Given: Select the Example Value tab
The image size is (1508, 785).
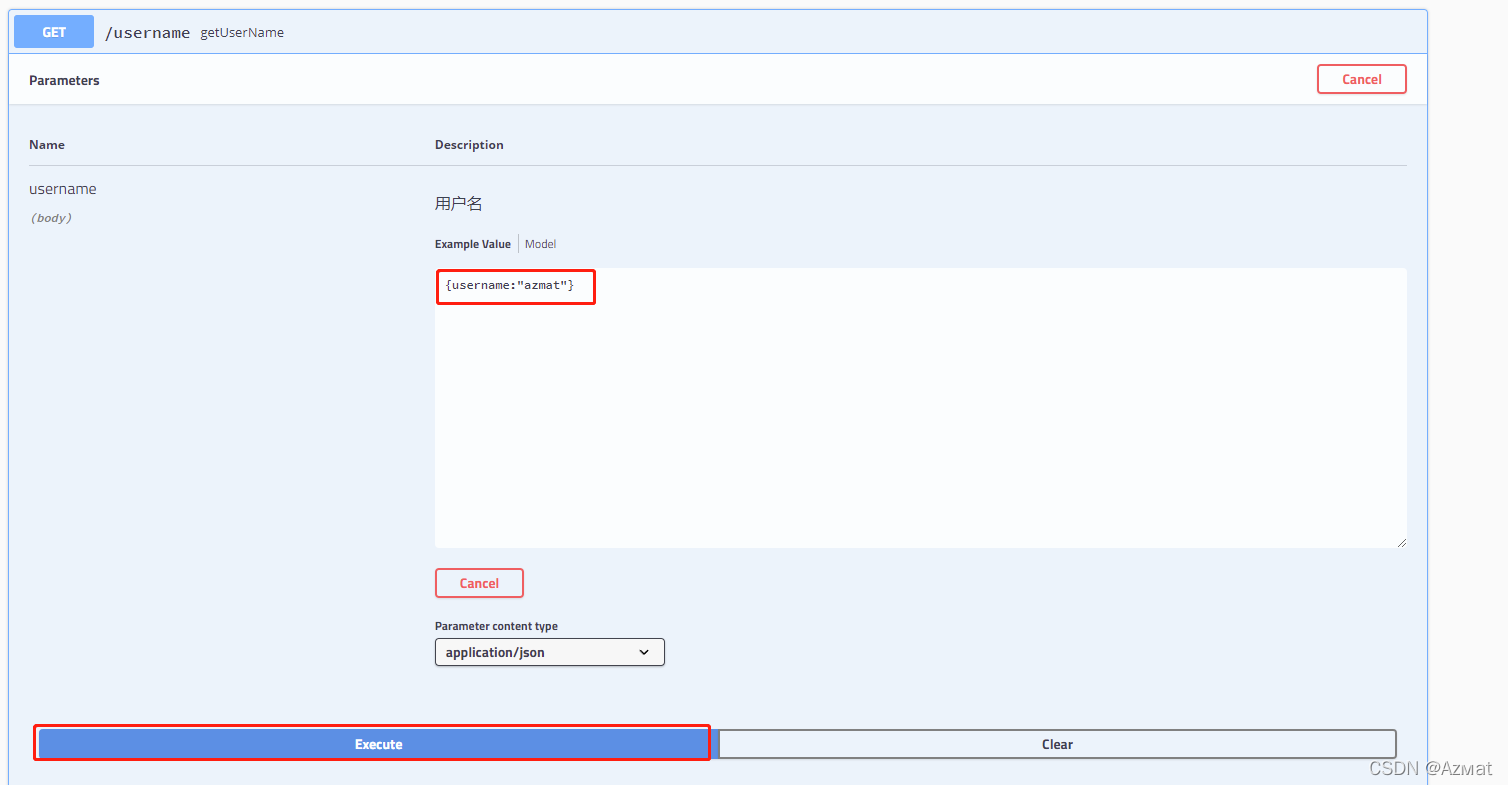Looking at the screenshot, I should tap(472, 244).
